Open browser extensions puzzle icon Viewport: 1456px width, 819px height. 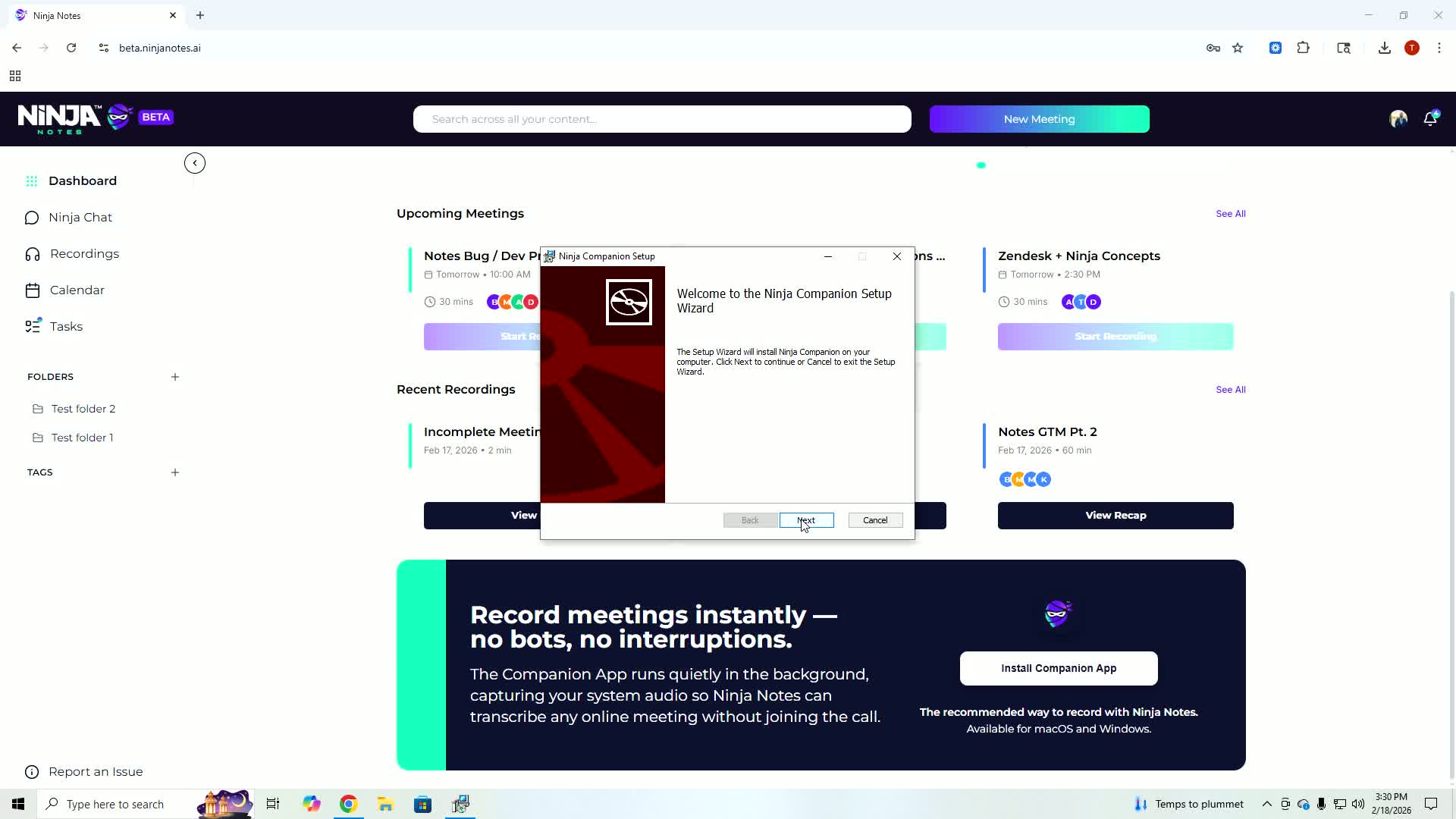(1303, 48)
